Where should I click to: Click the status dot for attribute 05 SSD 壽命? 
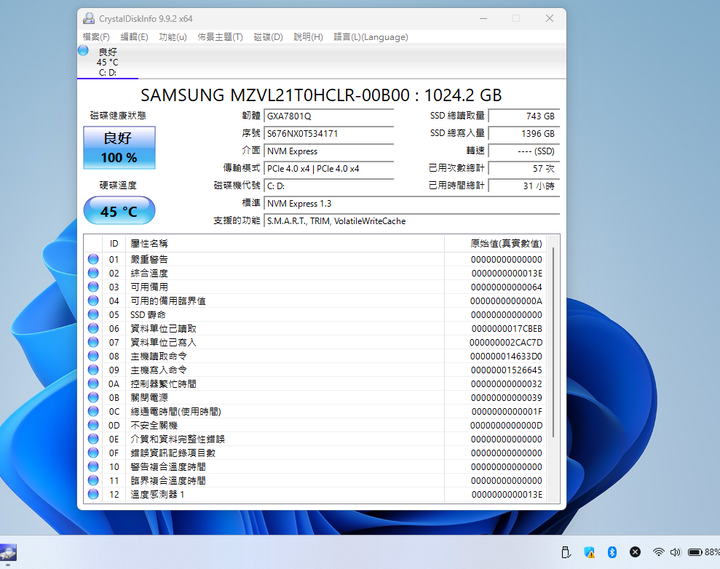point(93,314)
